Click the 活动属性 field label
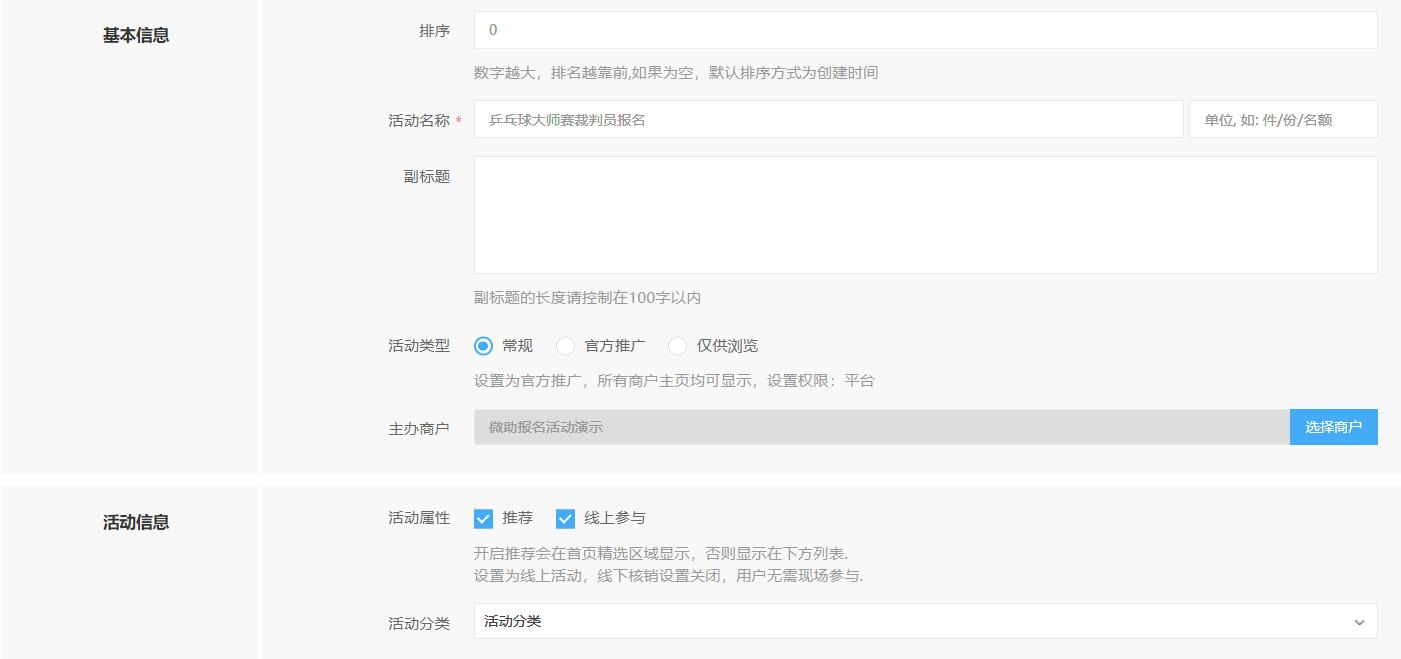1401x659 pixels. pyautogui.click(x=419, y=518)
